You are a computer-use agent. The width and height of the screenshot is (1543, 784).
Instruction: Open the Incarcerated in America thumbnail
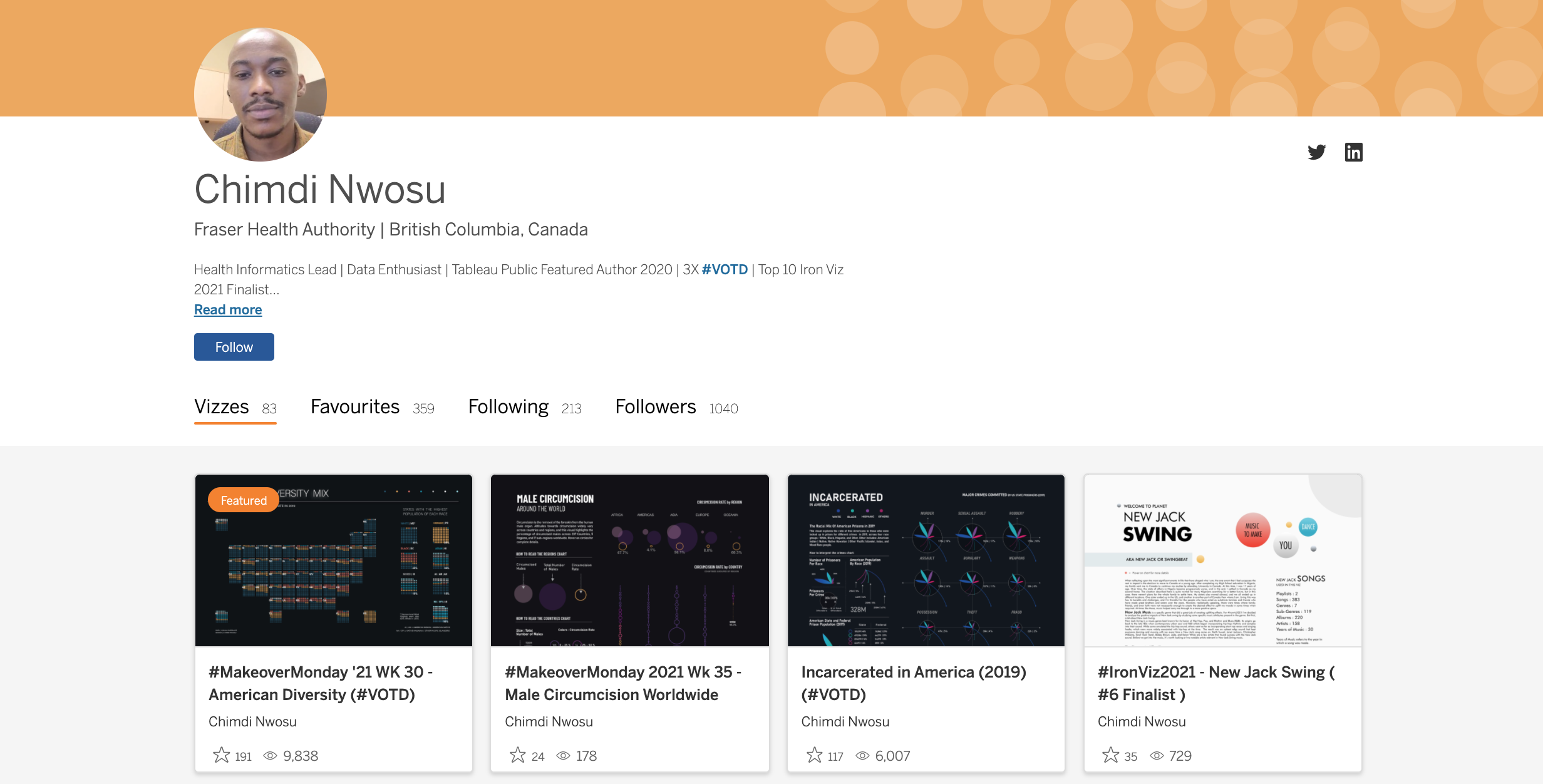click(926, 560)
